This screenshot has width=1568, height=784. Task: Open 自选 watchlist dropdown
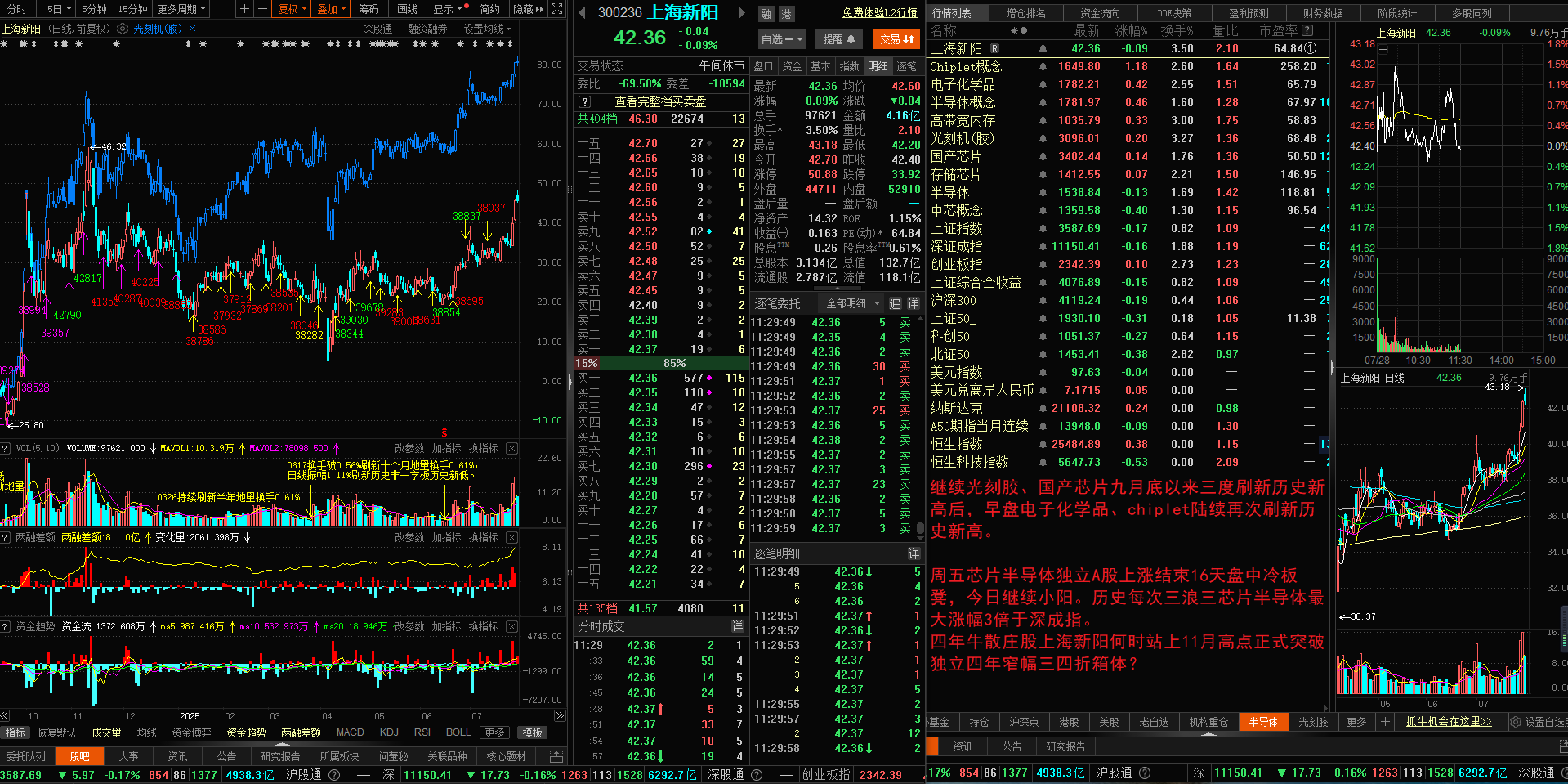[782, 38]
